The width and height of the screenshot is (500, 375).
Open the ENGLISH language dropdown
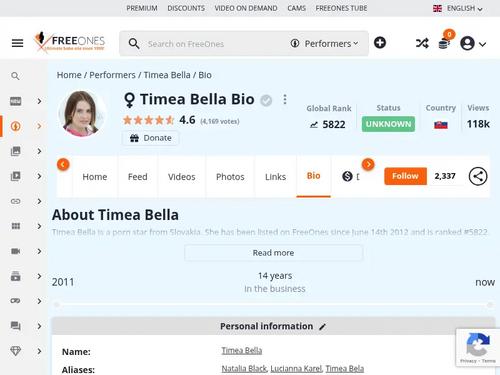[x=458, y=8]
